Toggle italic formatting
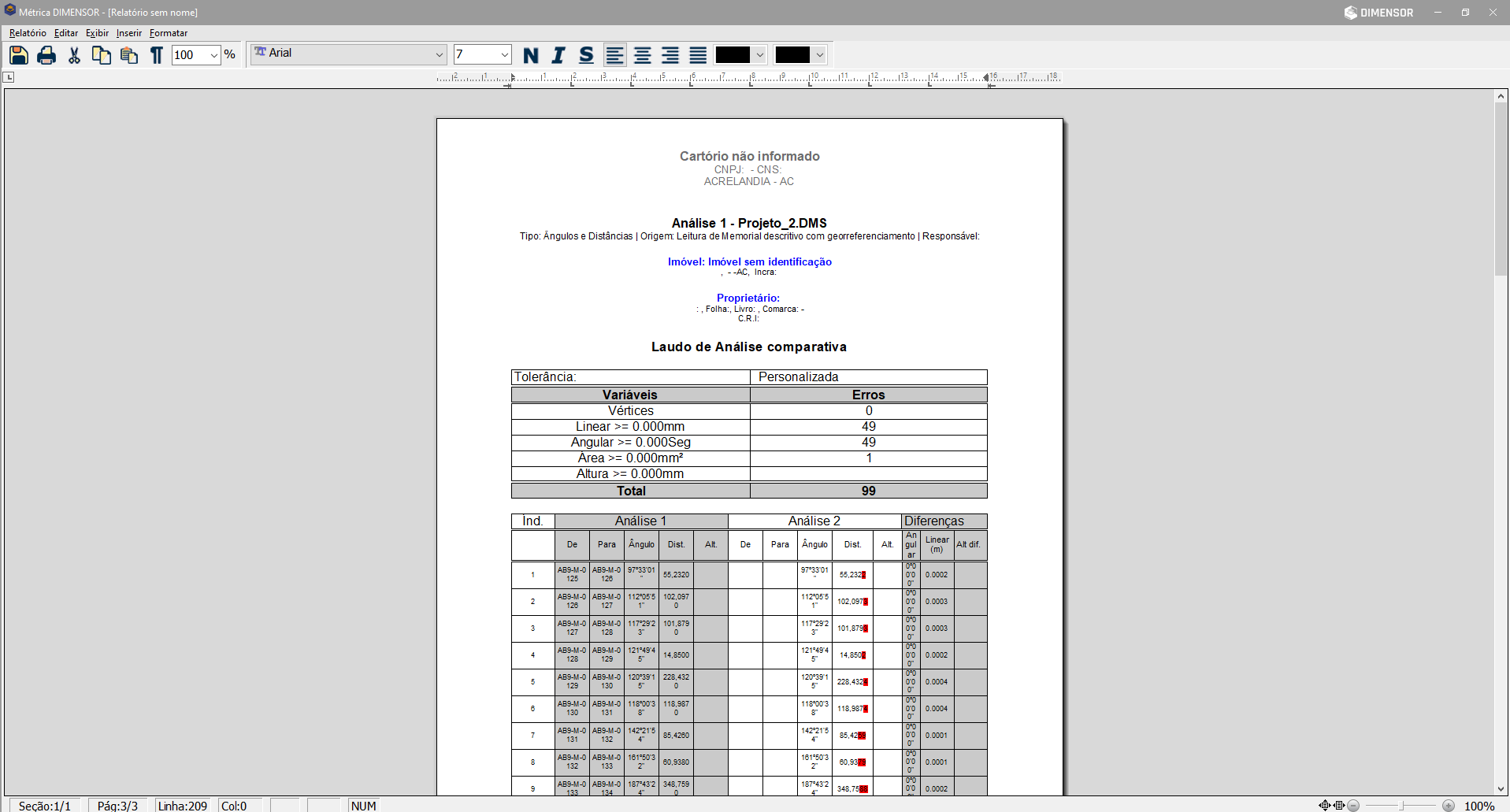This screenshot has height=812, width=1510. (558, 55)
